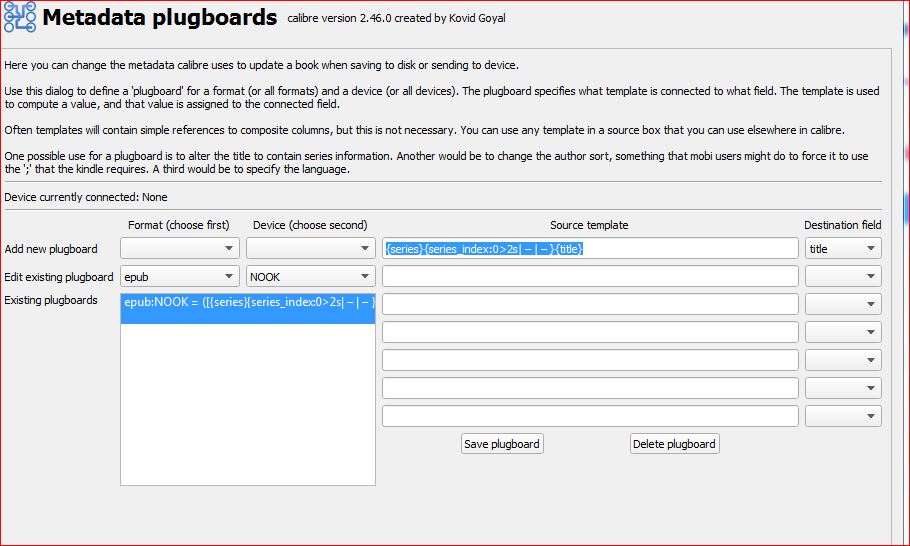910x546 pixels.
Task: Open the last row destination field dropdown
Action: (843, 416)
